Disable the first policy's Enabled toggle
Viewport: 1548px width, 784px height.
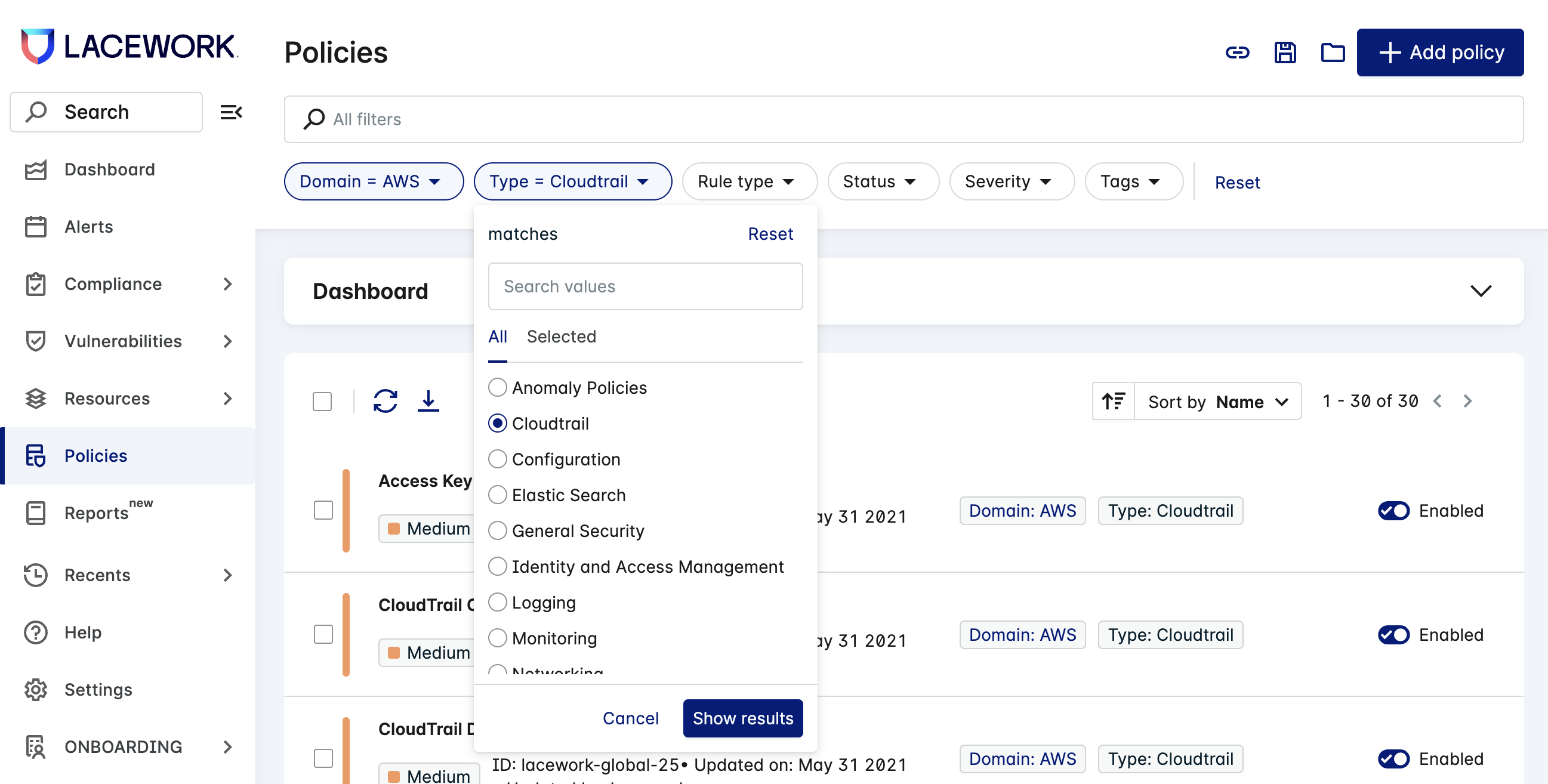point(1393,511)
